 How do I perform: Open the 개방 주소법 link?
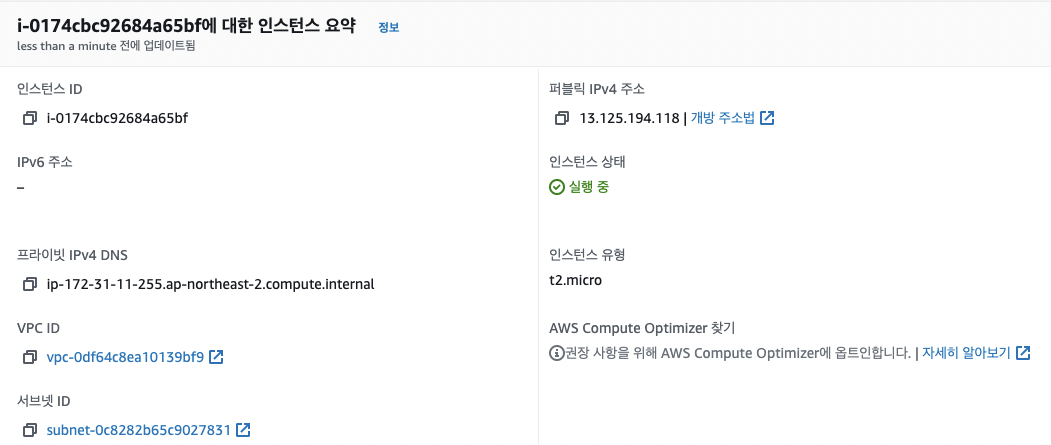722,119
